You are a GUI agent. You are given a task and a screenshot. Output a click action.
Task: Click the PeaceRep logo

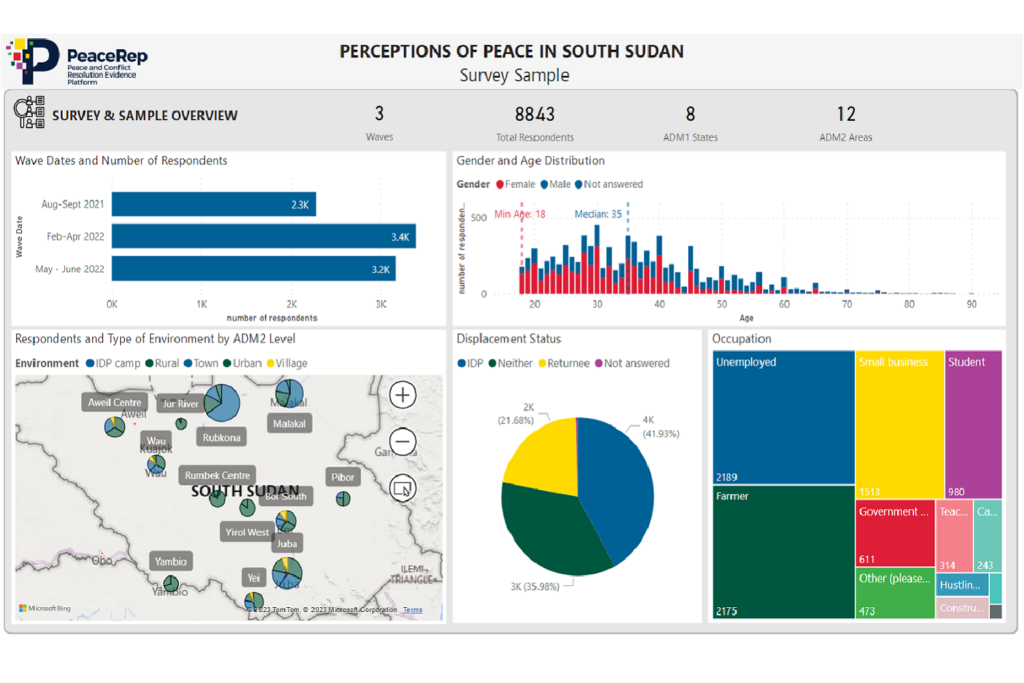(77, 61)
